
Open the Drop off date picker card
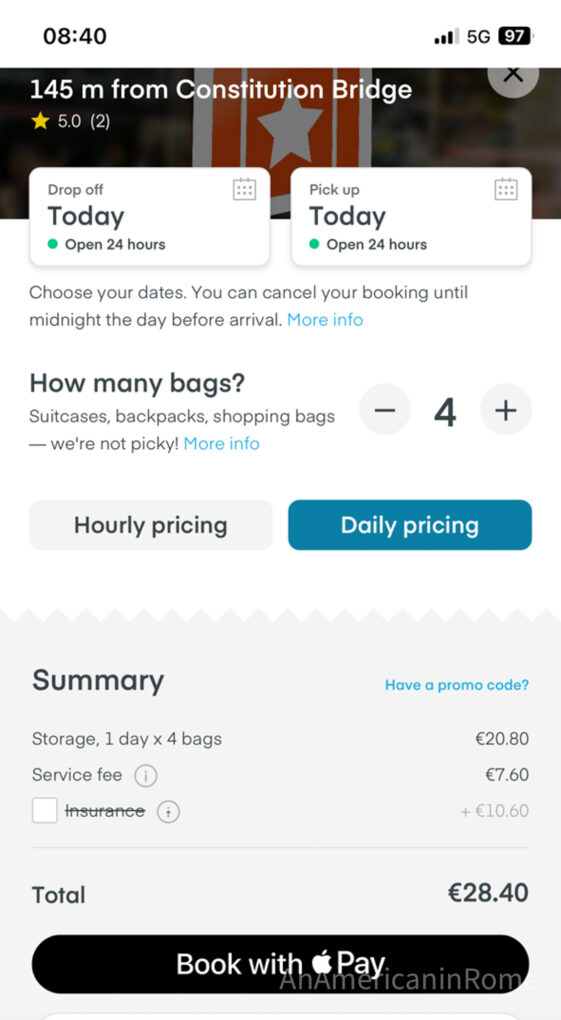tap(150, 217)
